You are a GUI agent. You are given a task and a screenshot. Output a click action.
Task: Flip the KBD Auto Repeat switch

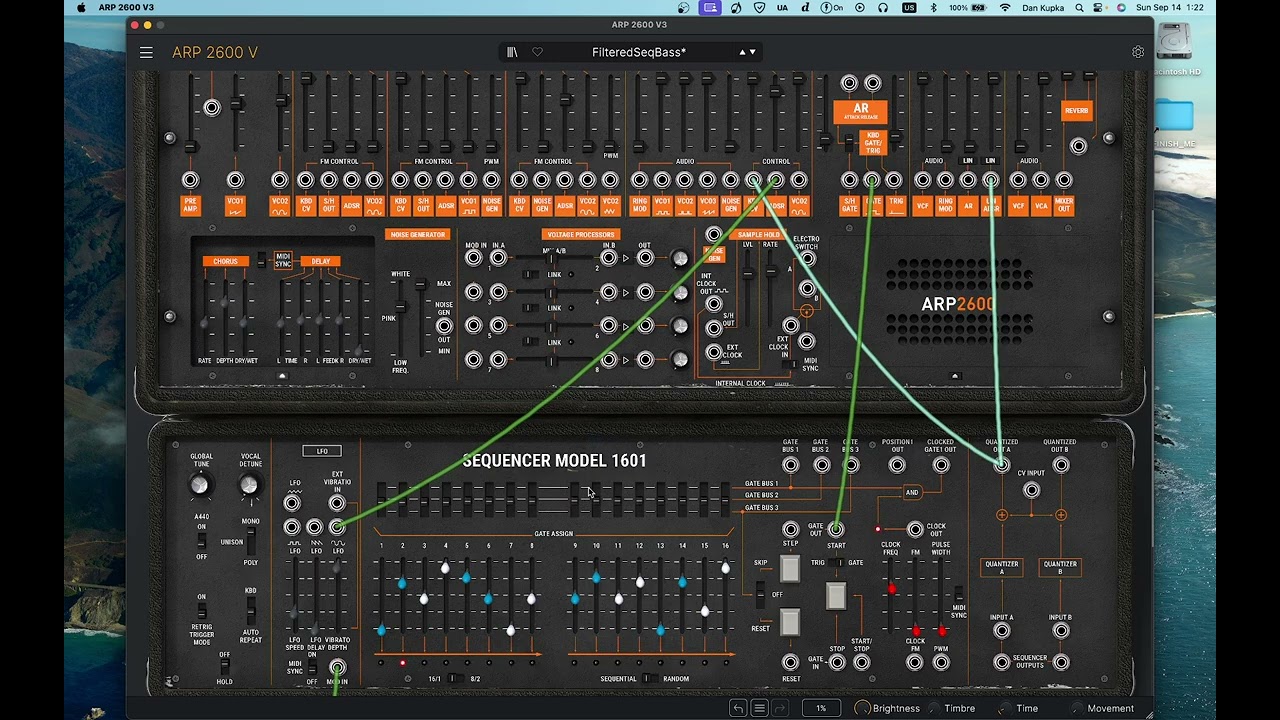(251, 610)
